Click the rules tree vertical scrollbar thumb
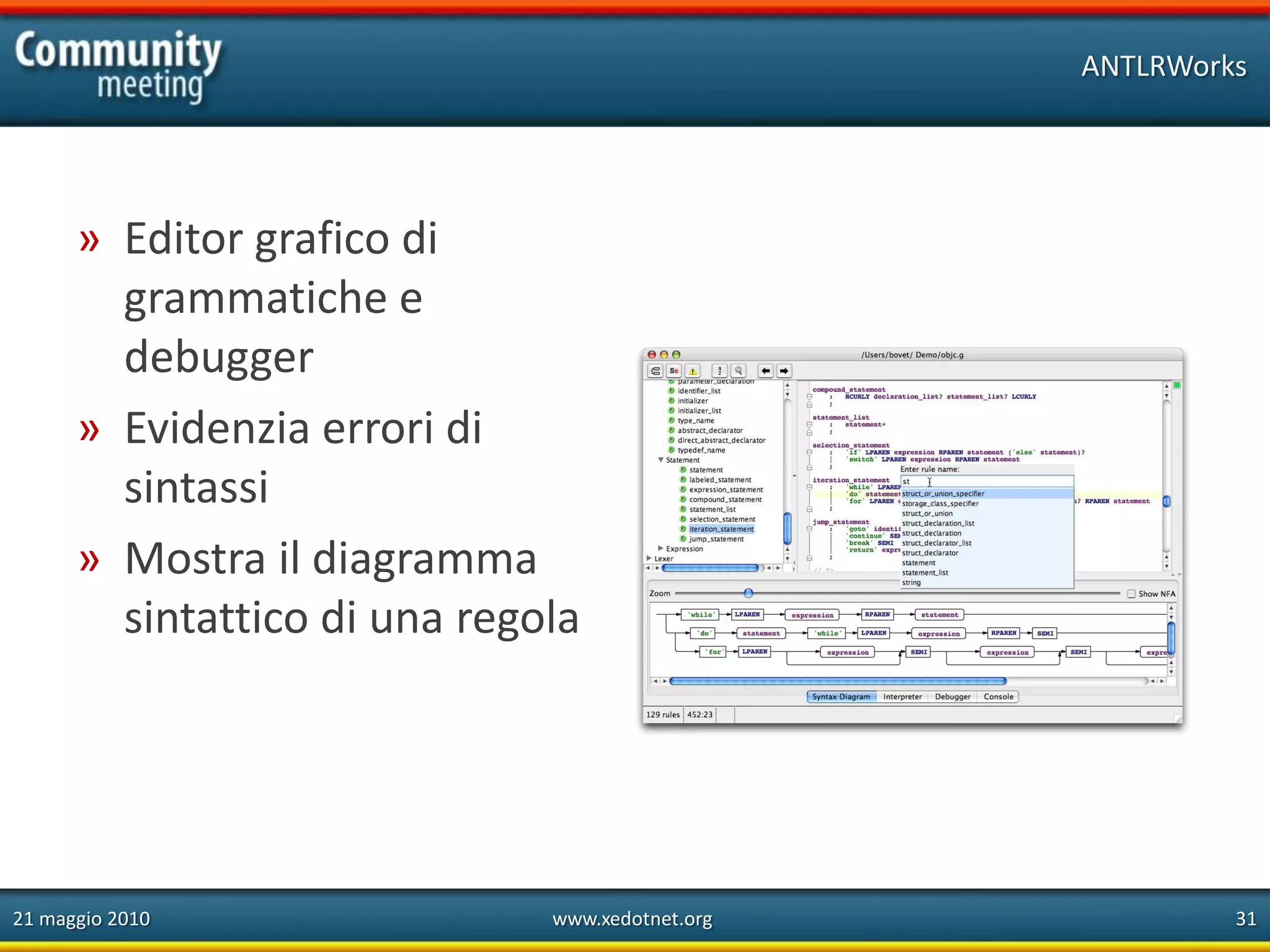Viewport: 1270px width, 952px height. 788,527
